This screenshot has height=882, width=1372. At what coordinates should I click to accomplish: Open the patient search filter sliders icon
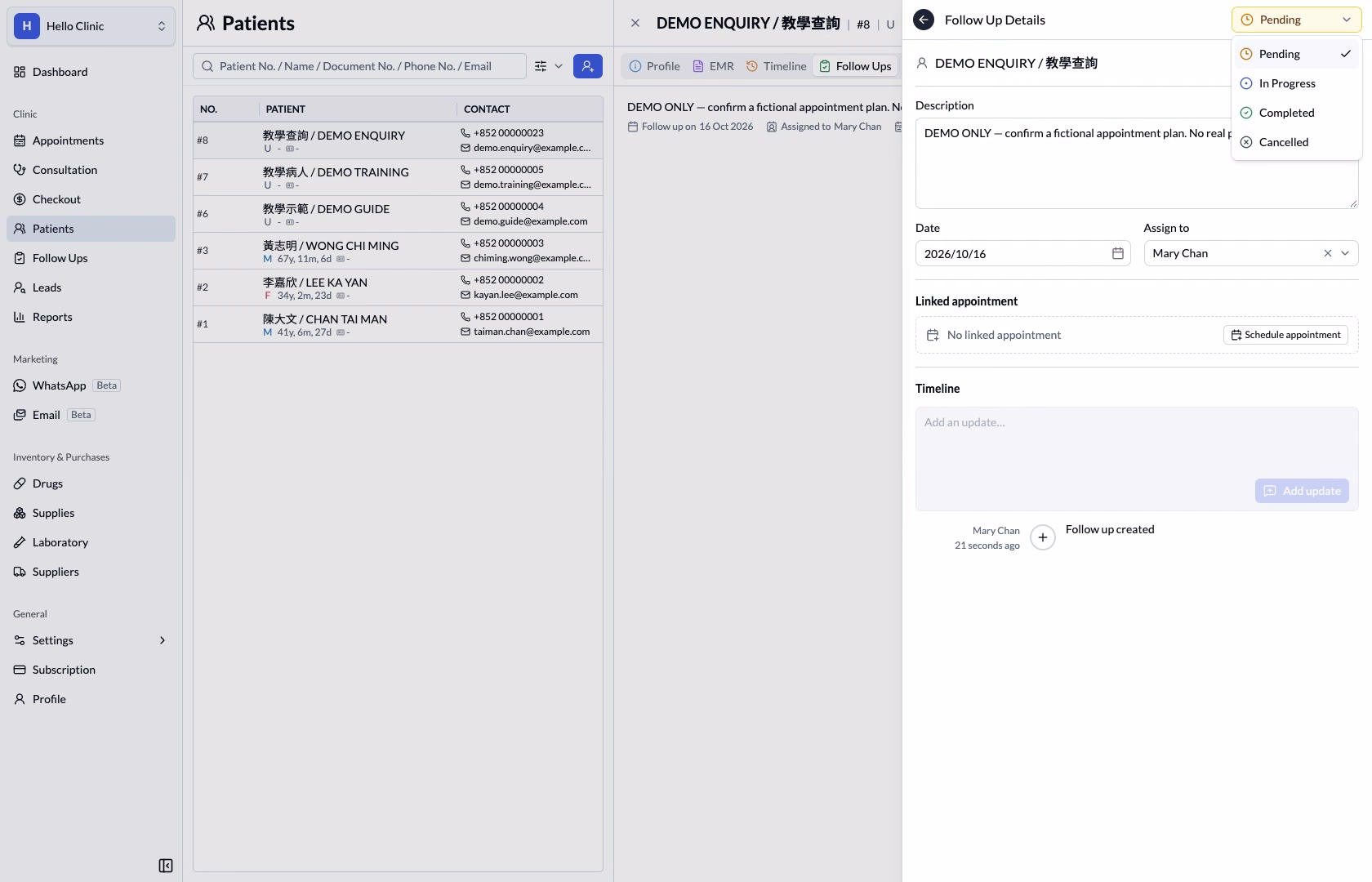click(x=541, y=66)
